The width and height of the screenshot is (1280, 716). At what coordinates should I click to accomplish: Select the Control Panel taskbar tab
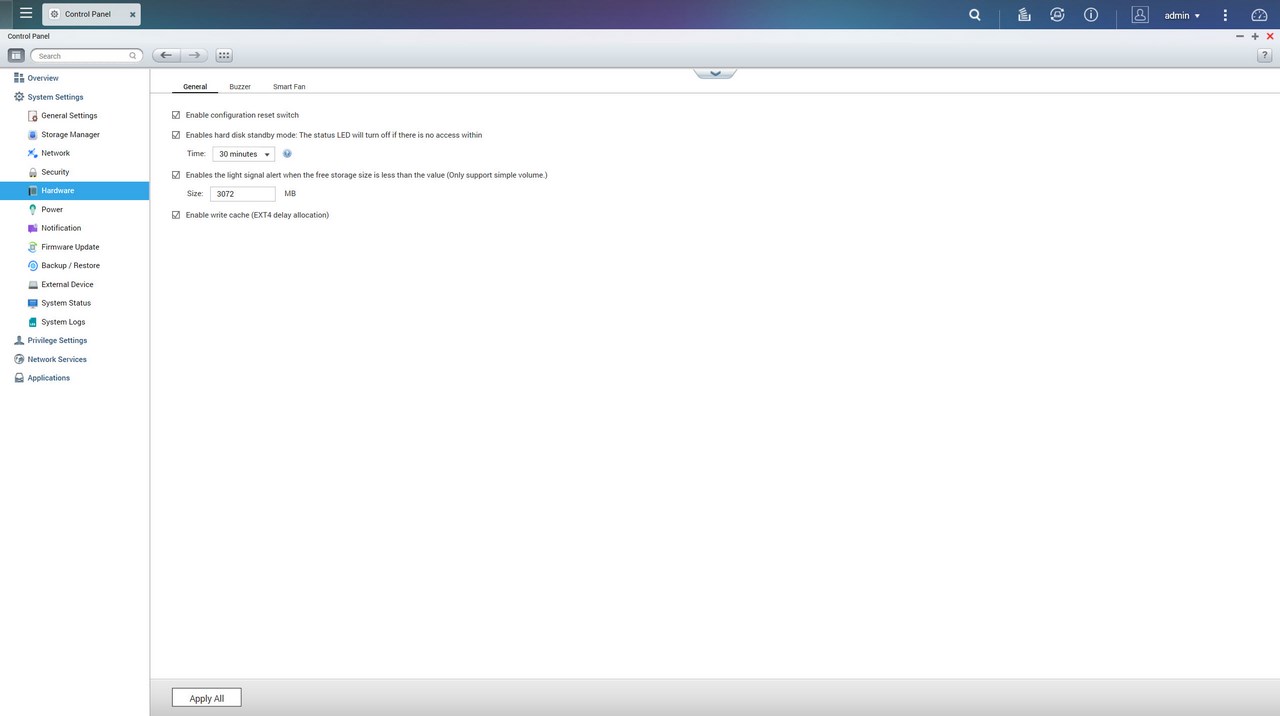91,14
